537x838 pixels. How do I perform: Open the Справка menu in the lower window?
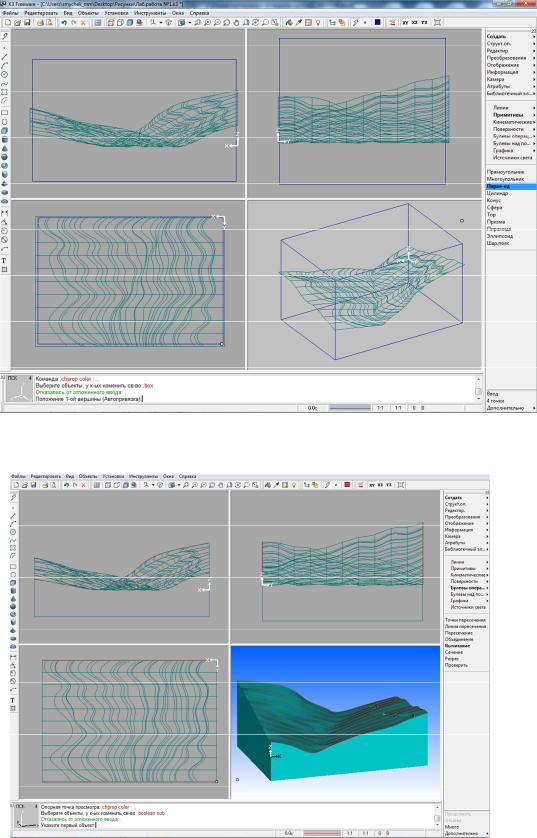click(187, 476)
